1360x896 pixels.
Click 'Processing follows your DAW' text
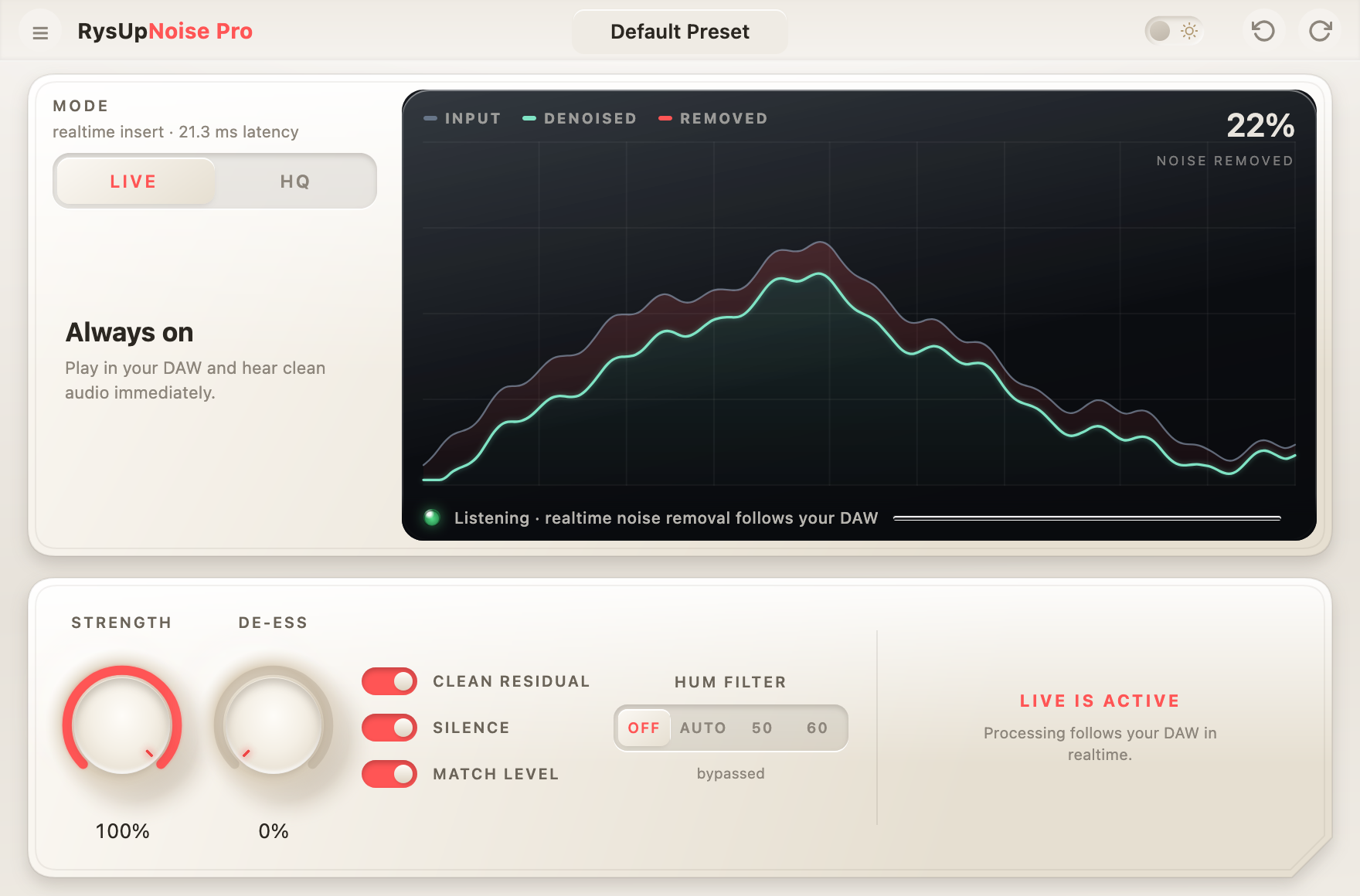[x=1100, y=744]
